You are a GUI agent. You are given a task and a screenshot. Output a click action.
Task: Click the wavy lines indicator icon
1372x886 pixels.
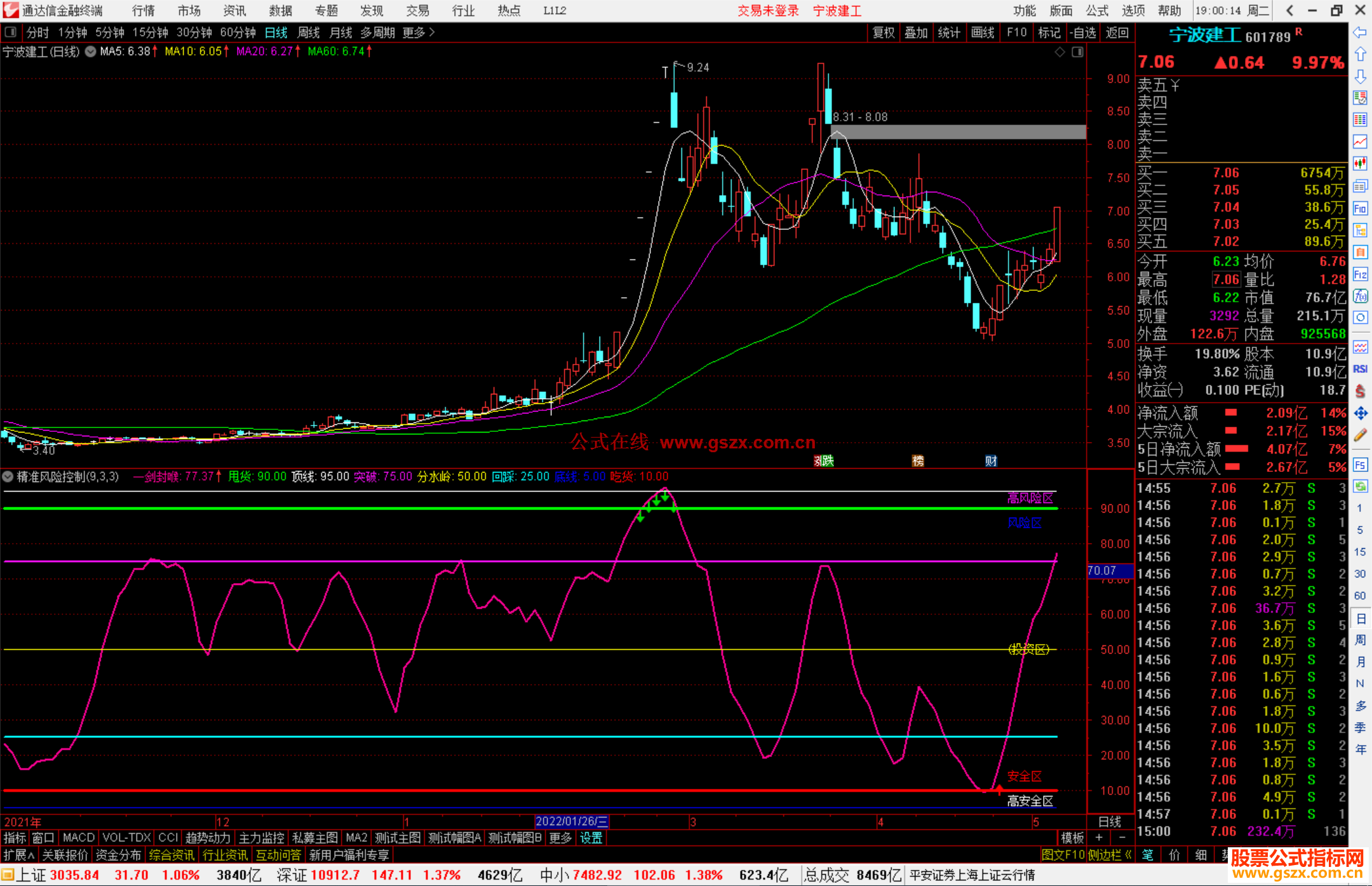coord(1360,347)
